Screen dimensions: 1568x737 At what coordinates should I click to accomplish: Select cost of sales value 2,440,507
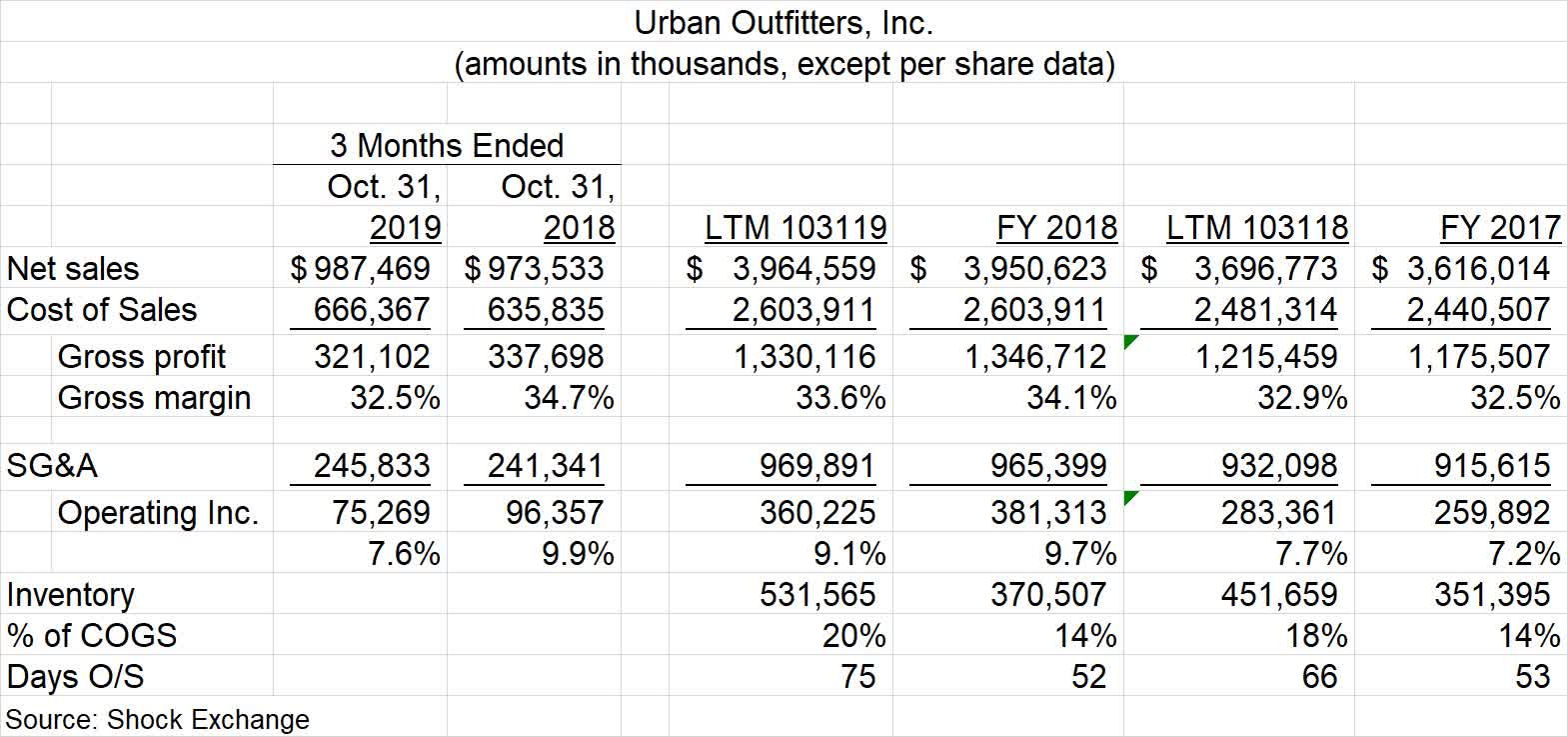coord(1479,310)
